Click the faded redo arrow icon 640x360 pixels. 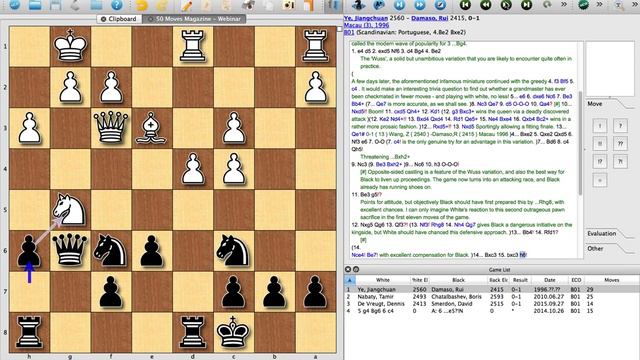tap(162, 5)
